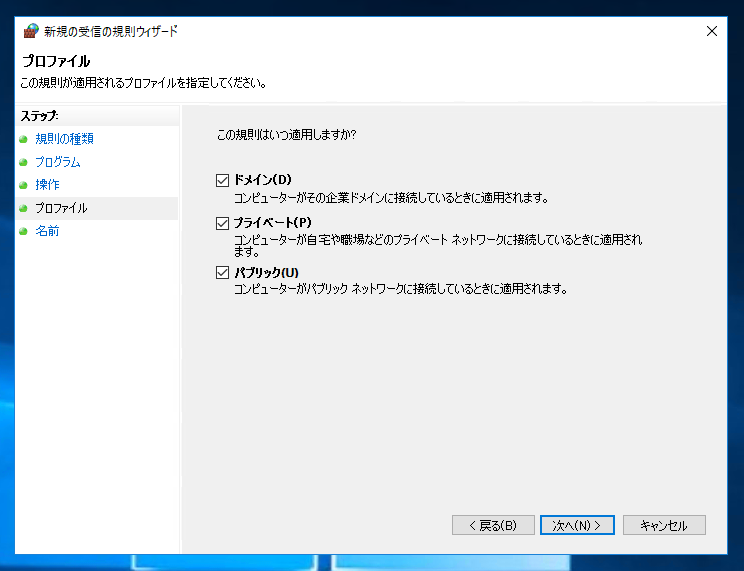The width and height of the screenshot is (744, 571).
Task: Click the パブリック network description text
Action: coord(401,289)
